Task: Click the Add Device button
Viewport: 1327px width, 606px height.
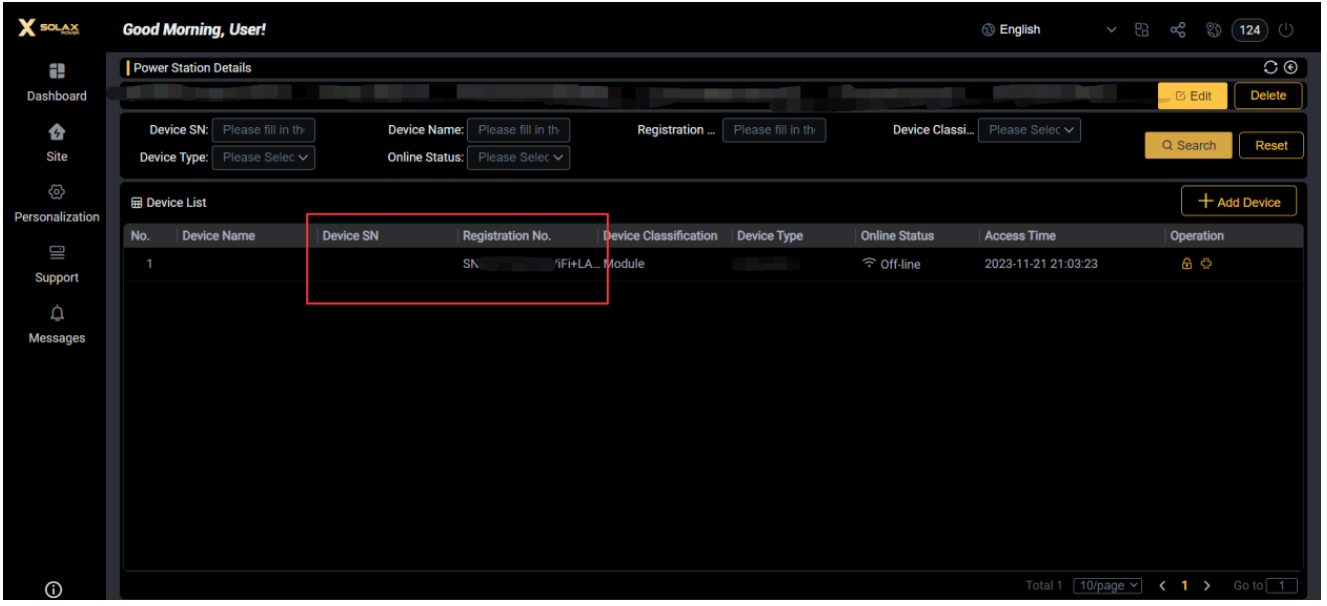Action: point(1238,201)
